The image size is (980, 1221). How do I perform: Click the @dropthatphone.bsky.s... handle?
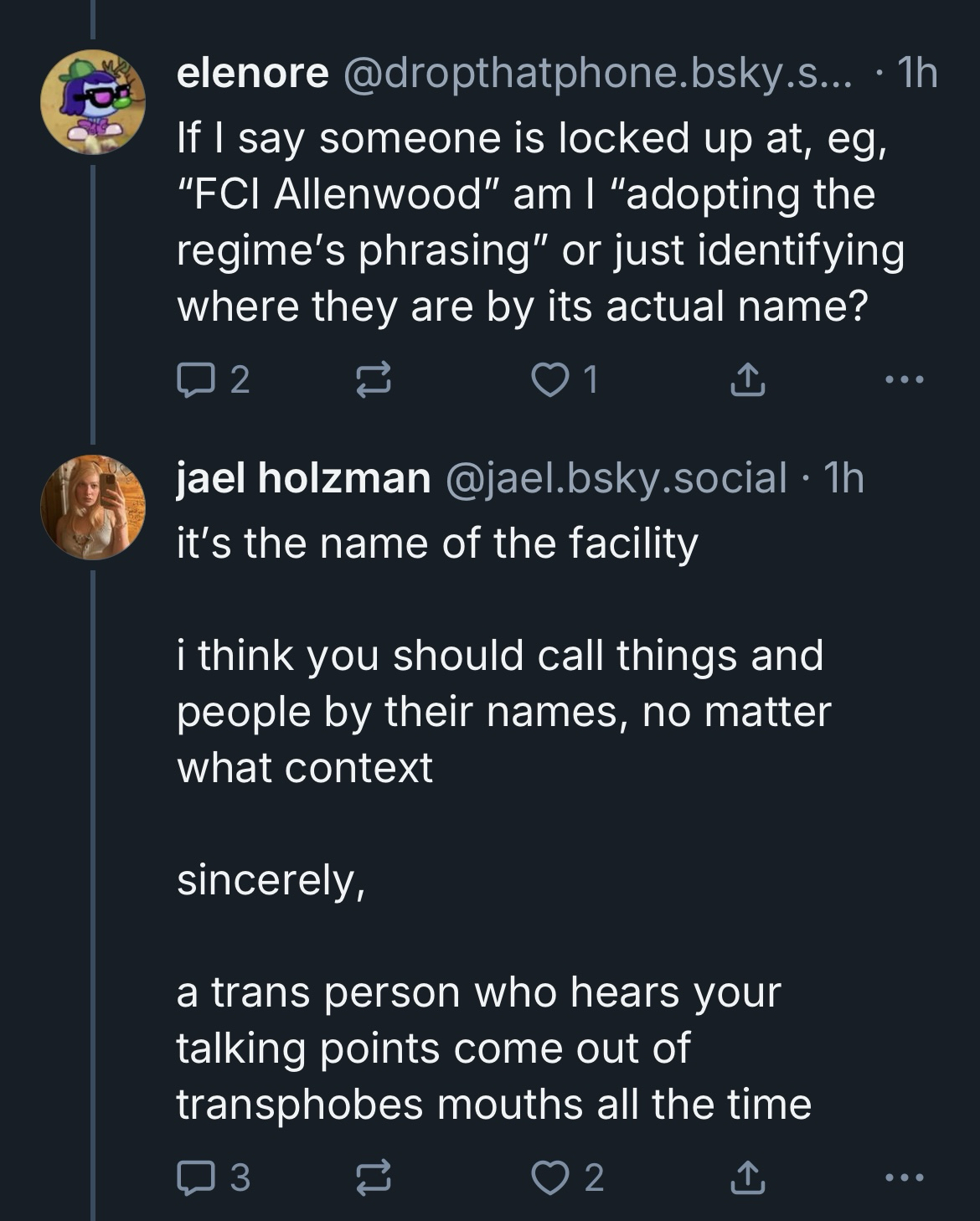[x=596, y=75]
